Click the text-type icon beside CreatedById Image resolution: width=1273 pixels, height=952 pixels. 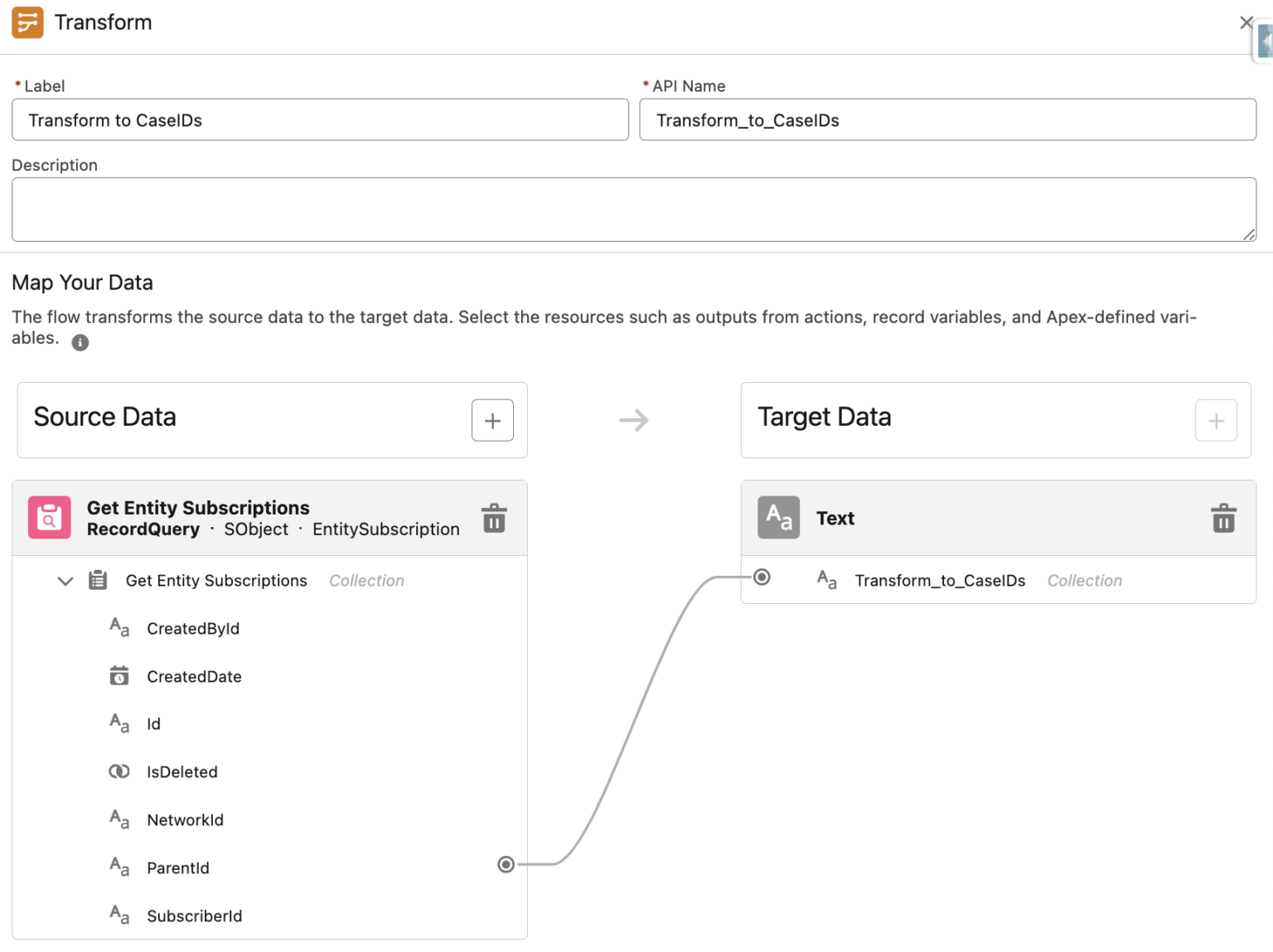point(119,627)
